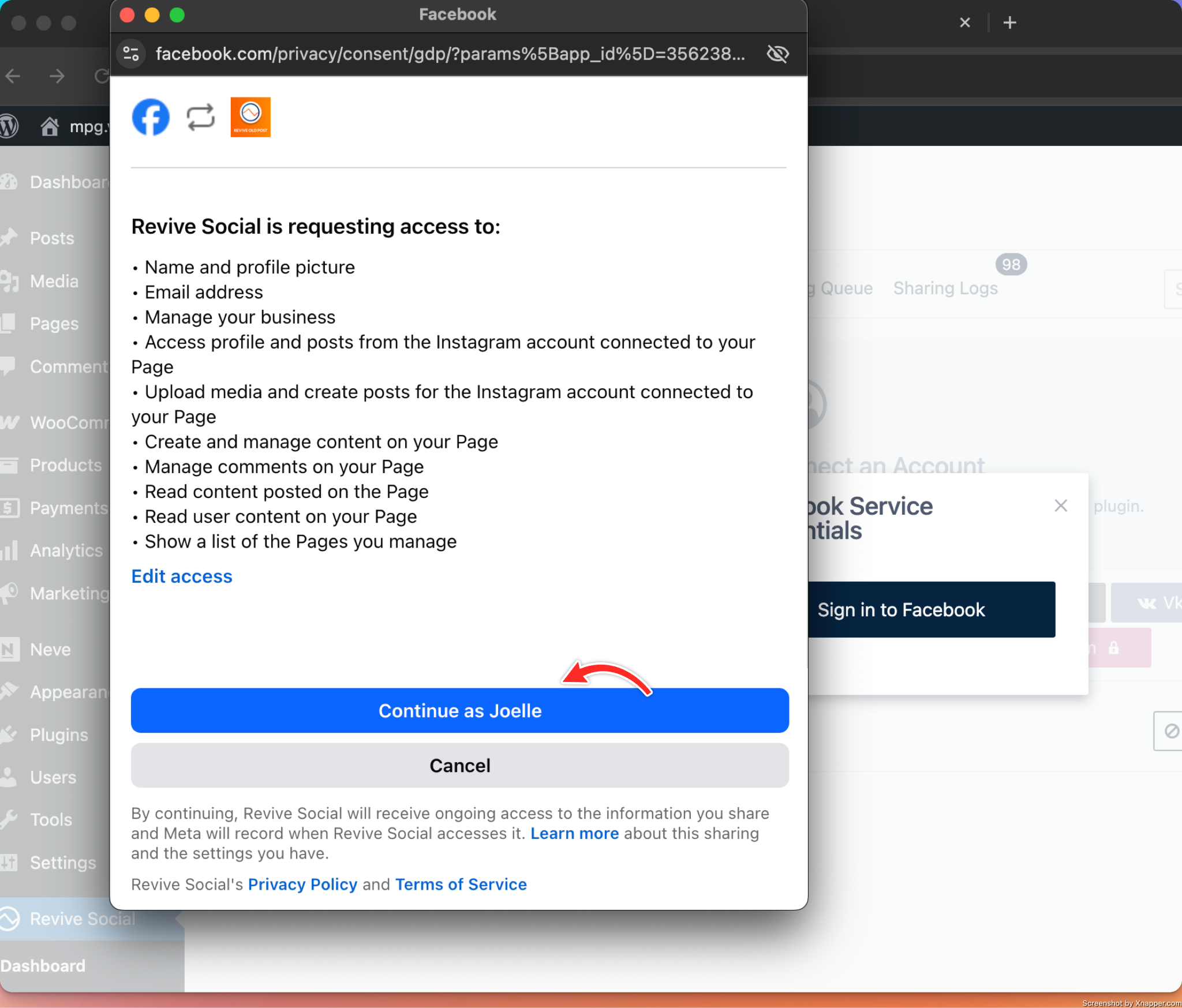The height and width of the screenshot is (1008, 1182).
Task: Click the Revive Old Post app logo
Action: coord(250,117)
